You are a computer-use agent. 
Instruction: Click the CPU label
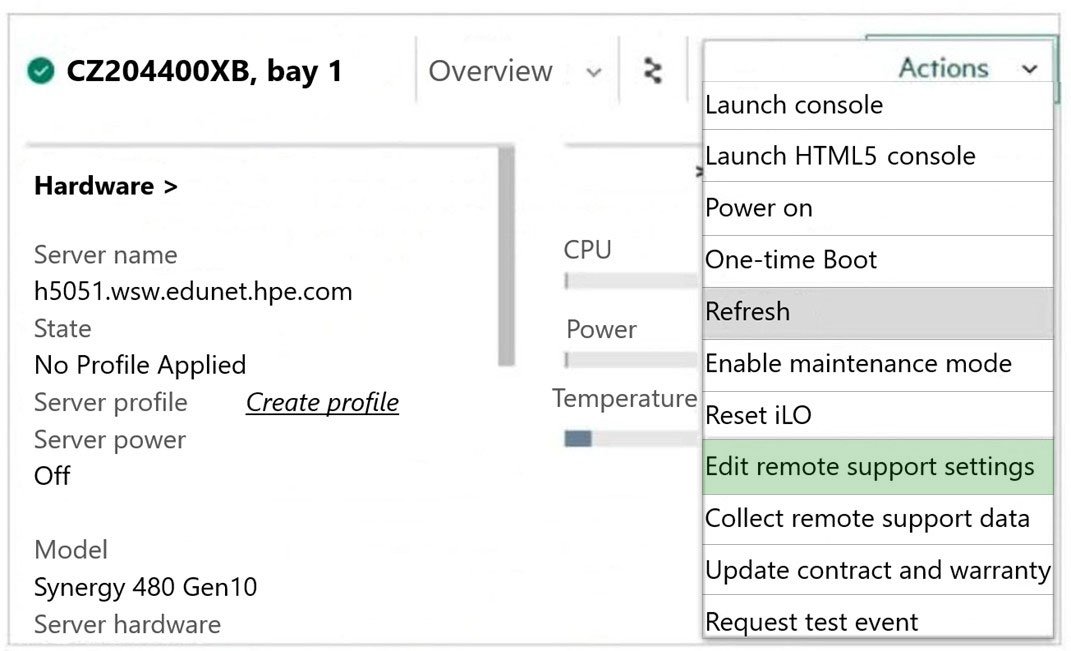pyautogui.click(x=587, y=249)
